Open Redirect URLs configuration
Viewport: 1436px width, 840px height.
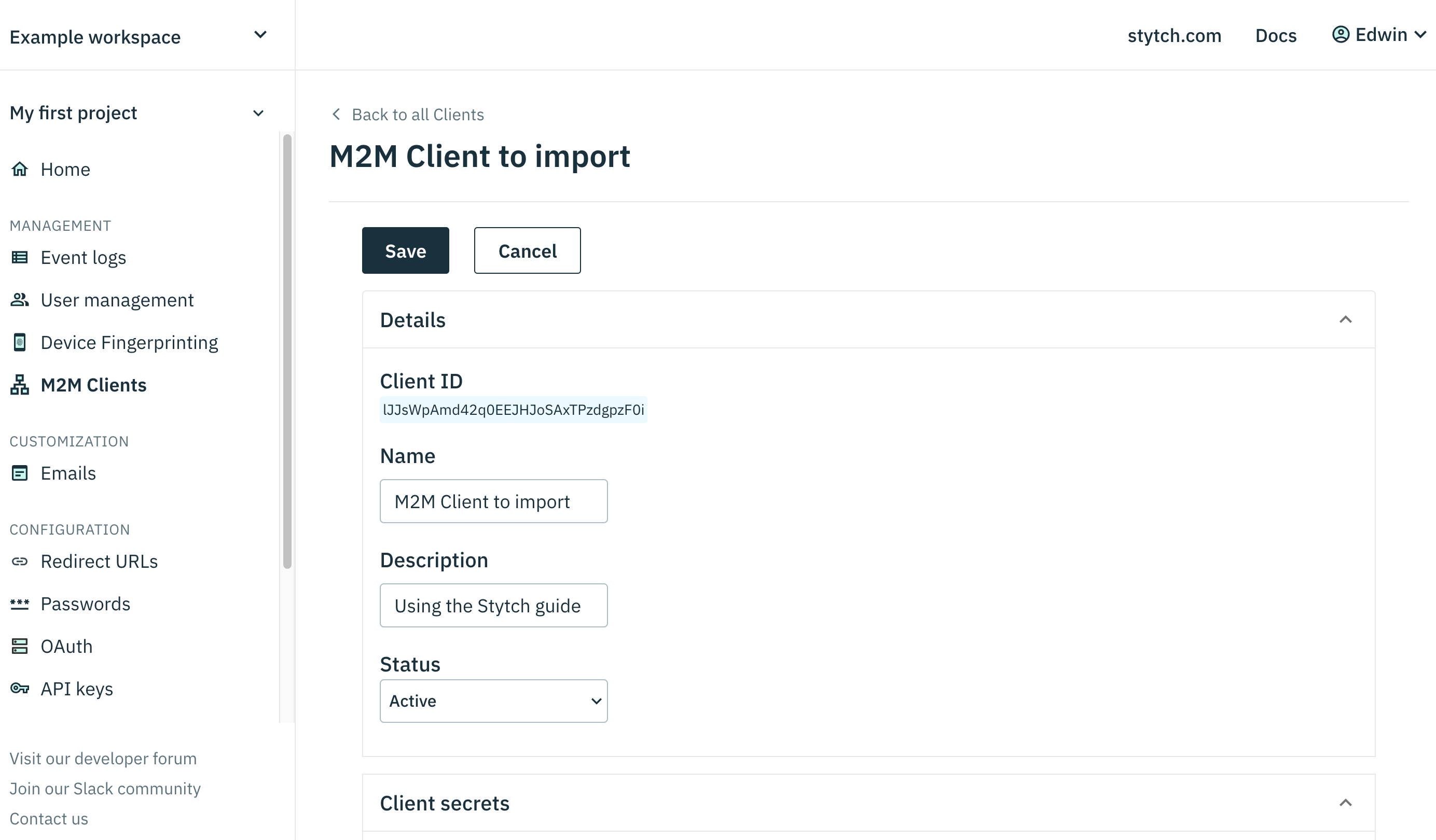pyautogui.click(x=99, y=562)
